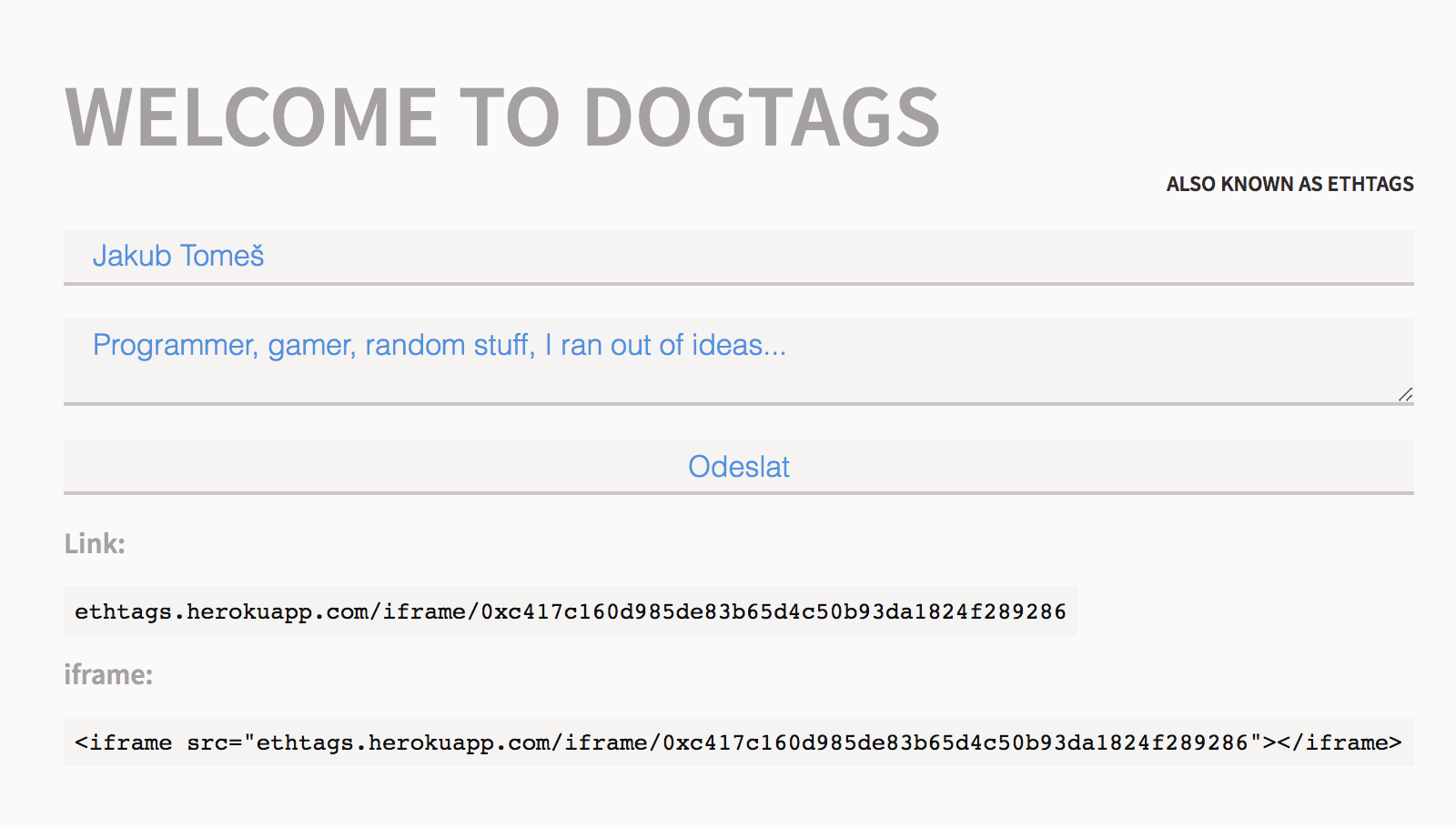
Task: Click the "Link:" label
Action: click(95, 544)
